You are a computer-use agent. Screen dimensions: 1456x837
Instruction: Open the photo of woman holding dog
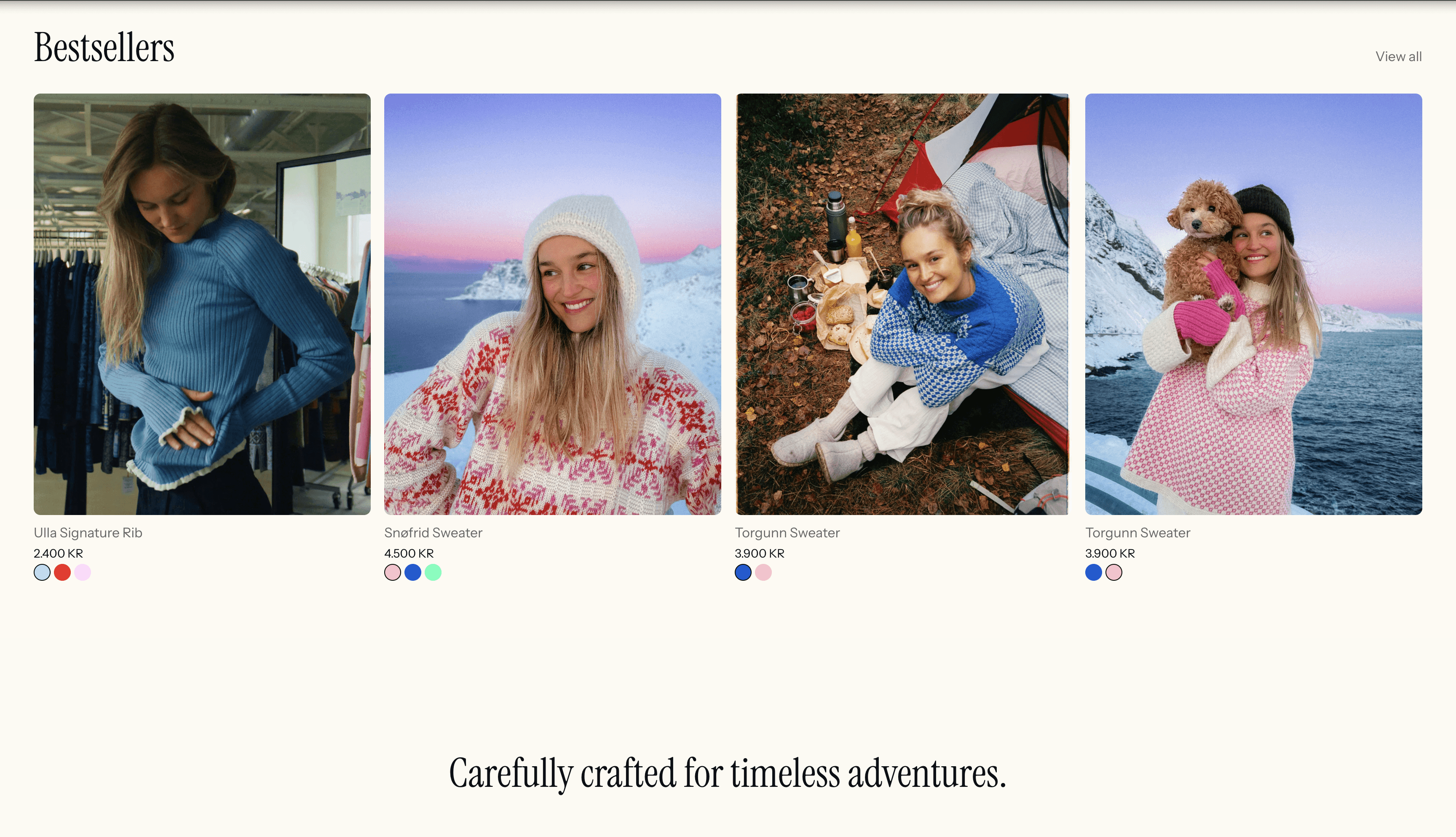(x=1254, y=304)
